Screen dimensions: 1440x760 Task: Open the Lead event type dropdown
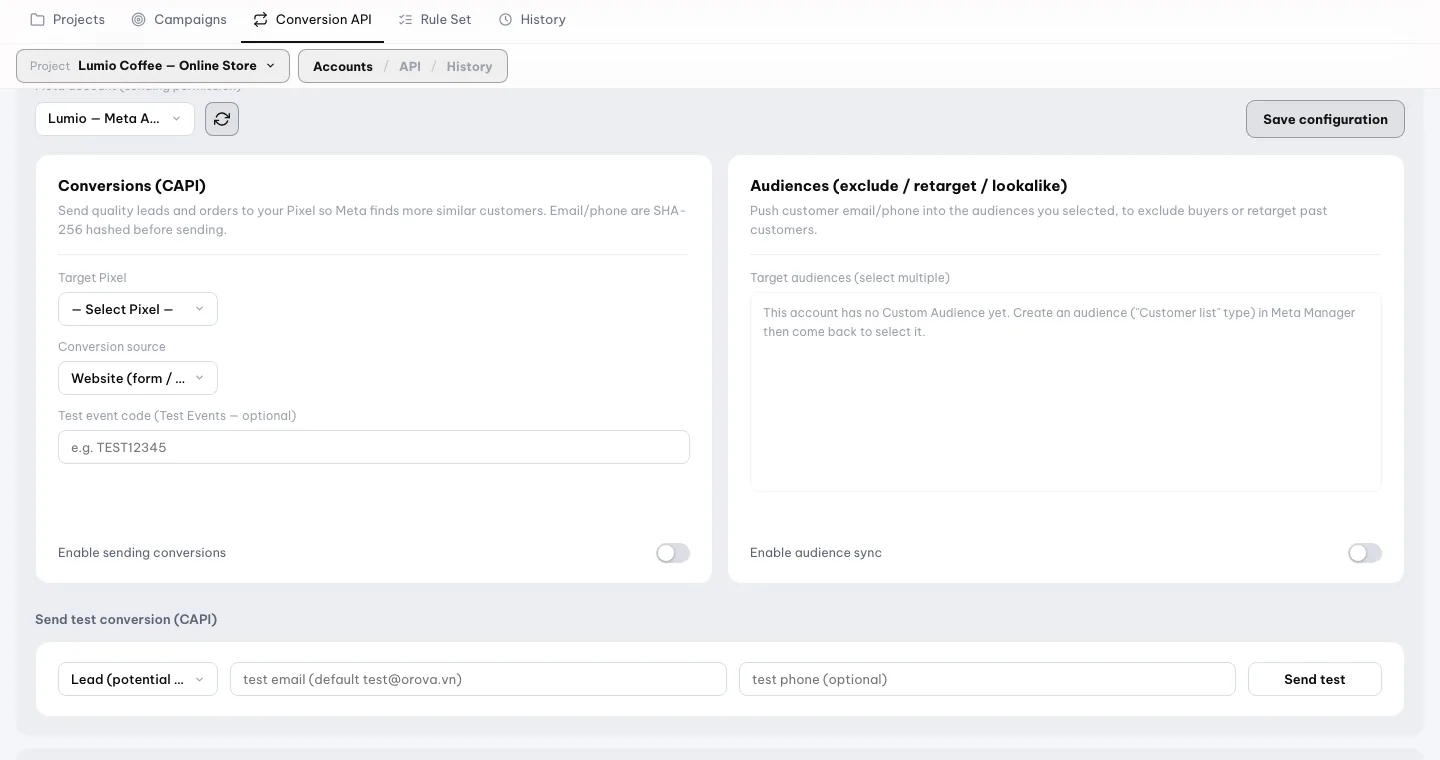pos(138,679)
